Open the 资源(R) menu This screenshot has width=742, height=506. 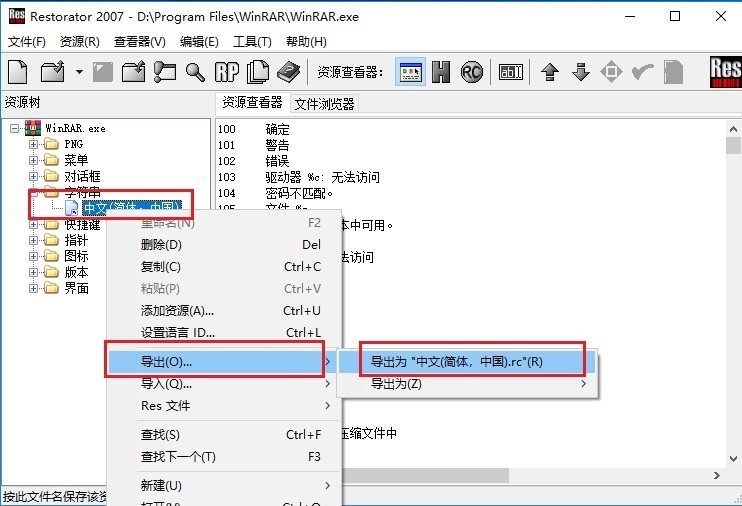point(80,42)
